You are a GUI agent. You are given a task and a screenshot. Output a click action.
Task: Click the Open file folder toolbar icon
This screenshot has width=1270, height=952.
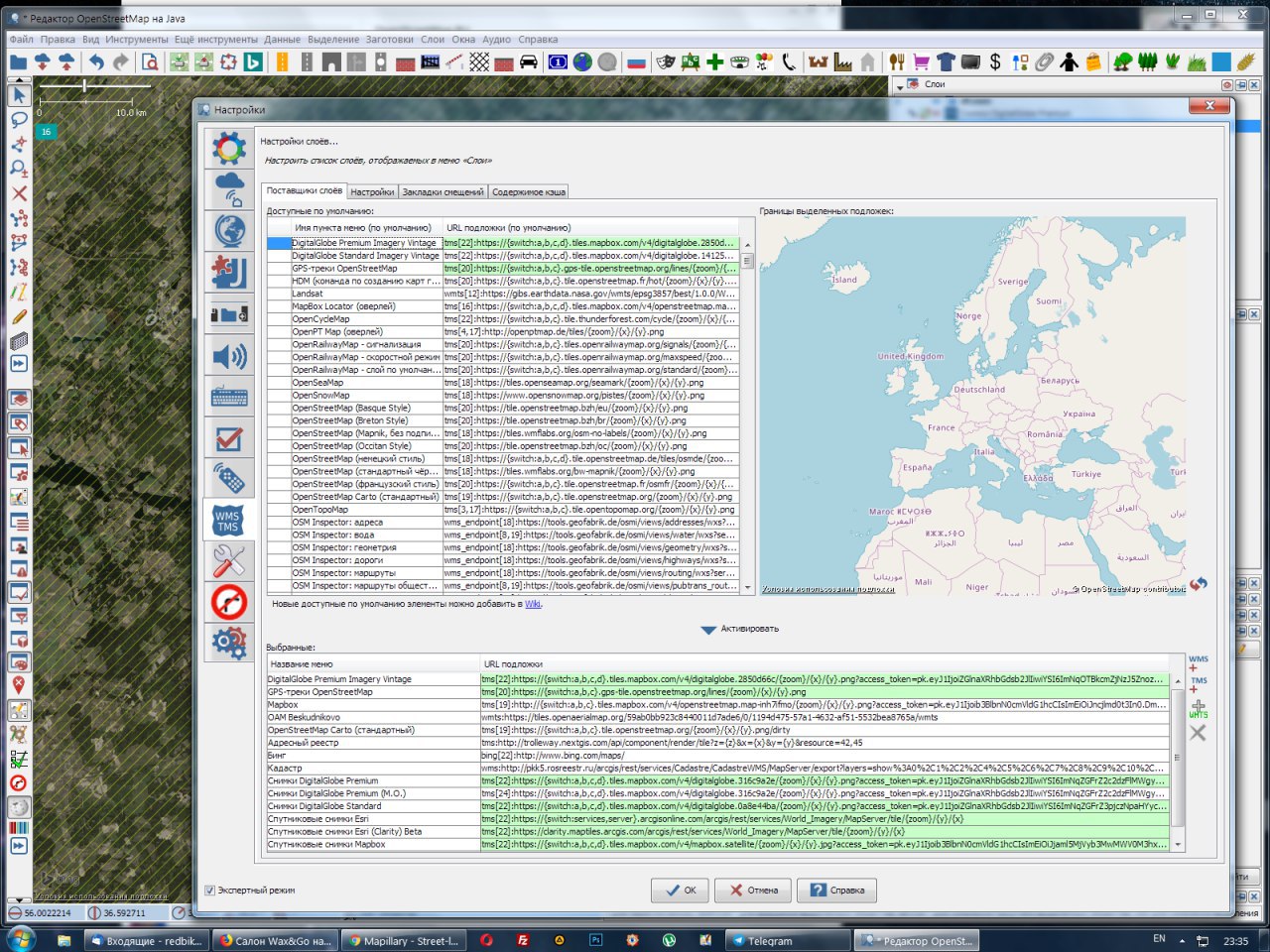18,62
